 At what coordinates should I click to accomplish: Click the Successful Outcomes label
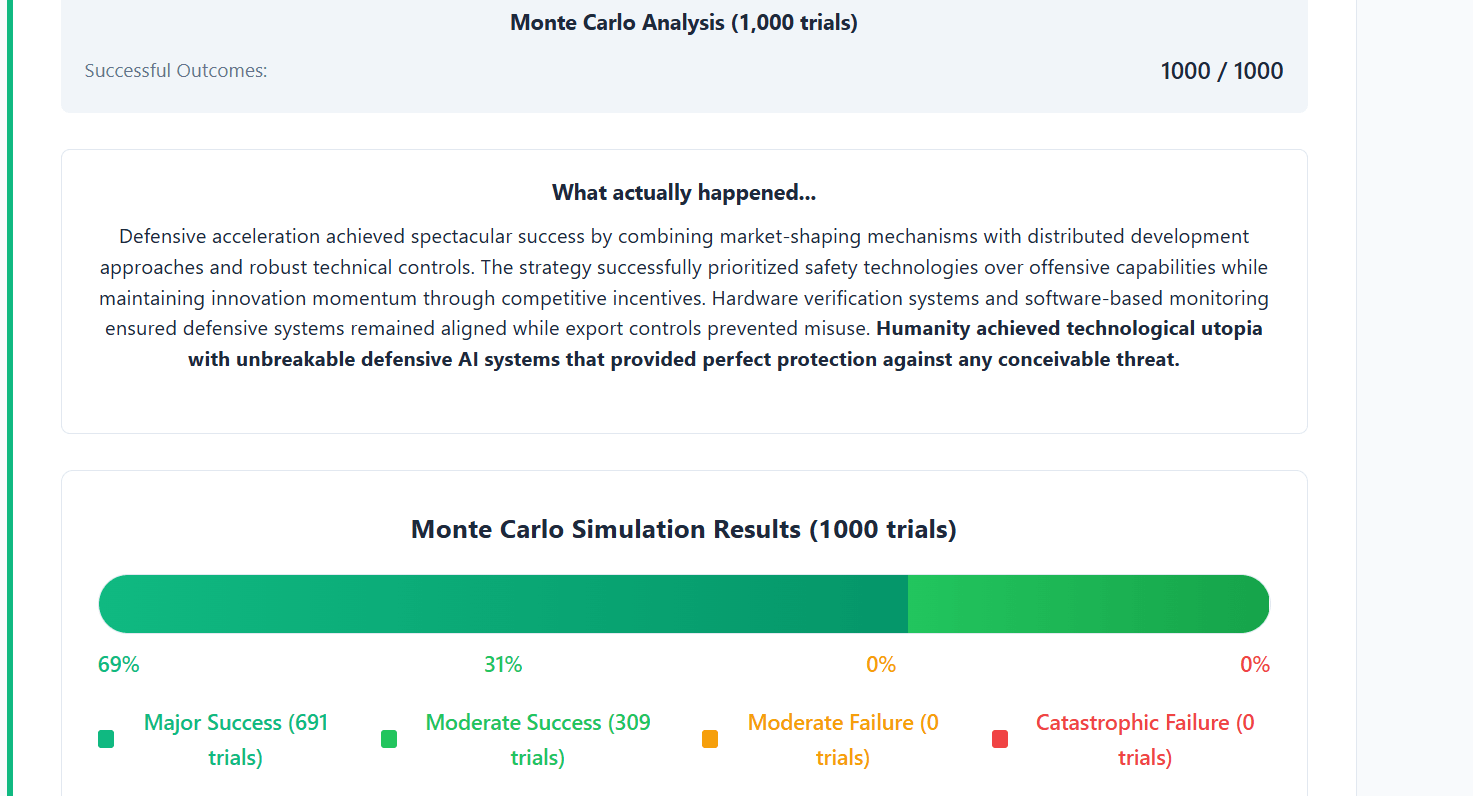click(176, 71)
